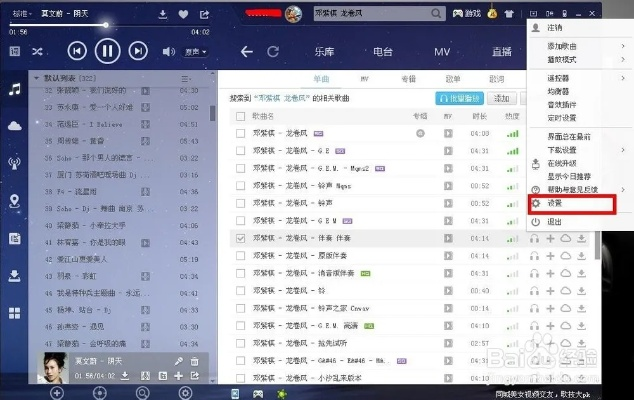The width and height of the screenshot is (634, 400).
Task: Uncheck the 龙卷风 - 伴奏 伴奏 song checkbox
Action: (240, 239)
